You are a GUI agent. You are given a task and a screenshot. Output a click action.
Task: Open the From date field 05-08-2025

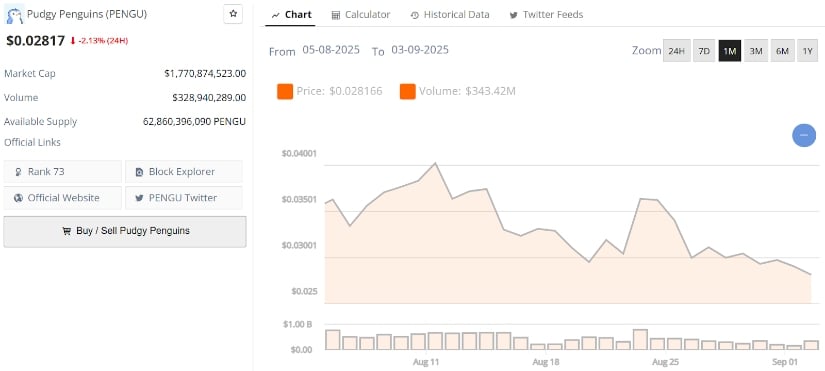(331, 50)
